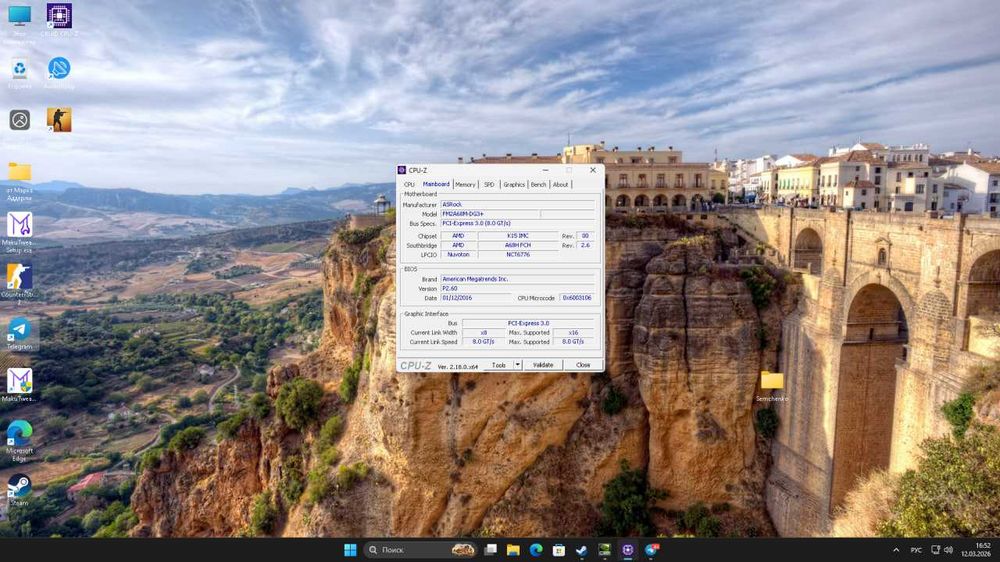Show hidden system tray icons
Image resolution: width=1000 pixels, height=562 pixels.
(x=896, y=550)
